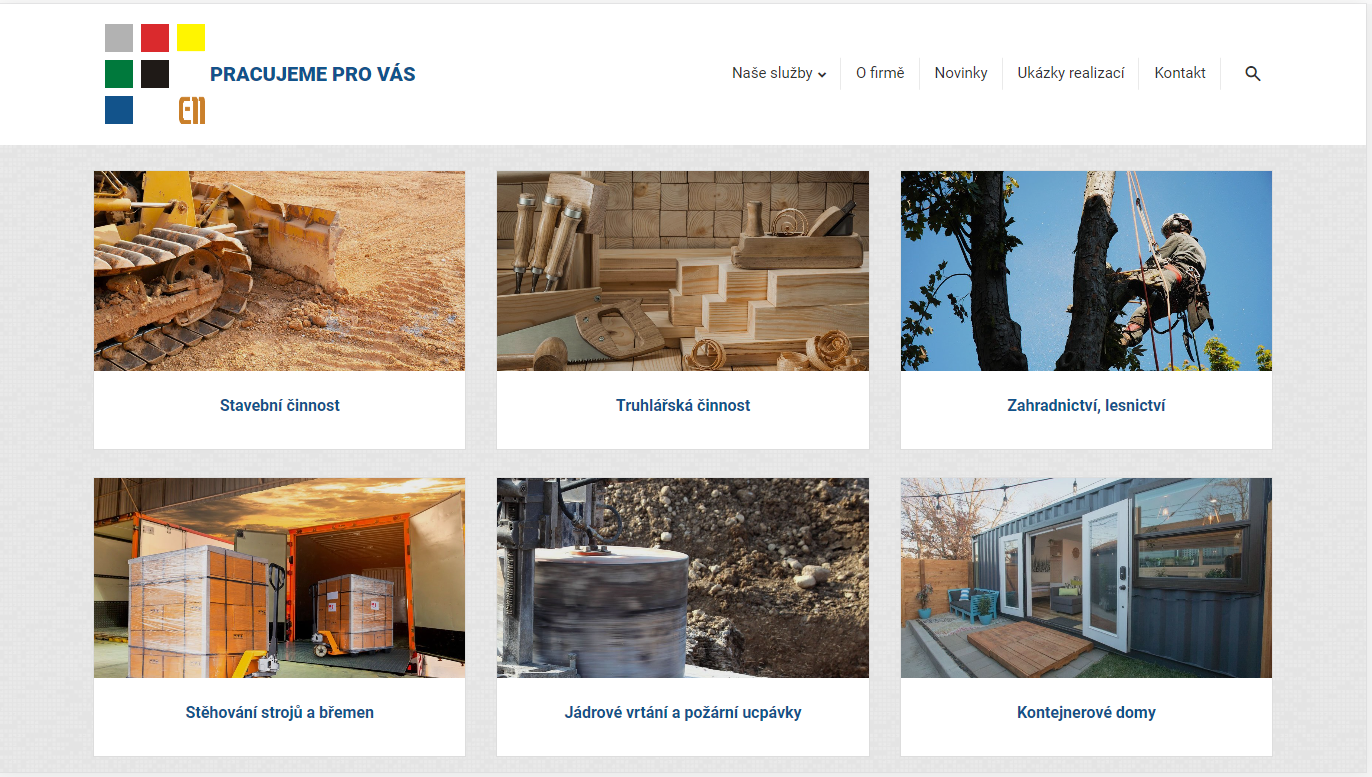Screen dimensions: 1372x777
Task: Open Jádrové vrtání a požární ucpávky link
Action: (x=683, y=713)
